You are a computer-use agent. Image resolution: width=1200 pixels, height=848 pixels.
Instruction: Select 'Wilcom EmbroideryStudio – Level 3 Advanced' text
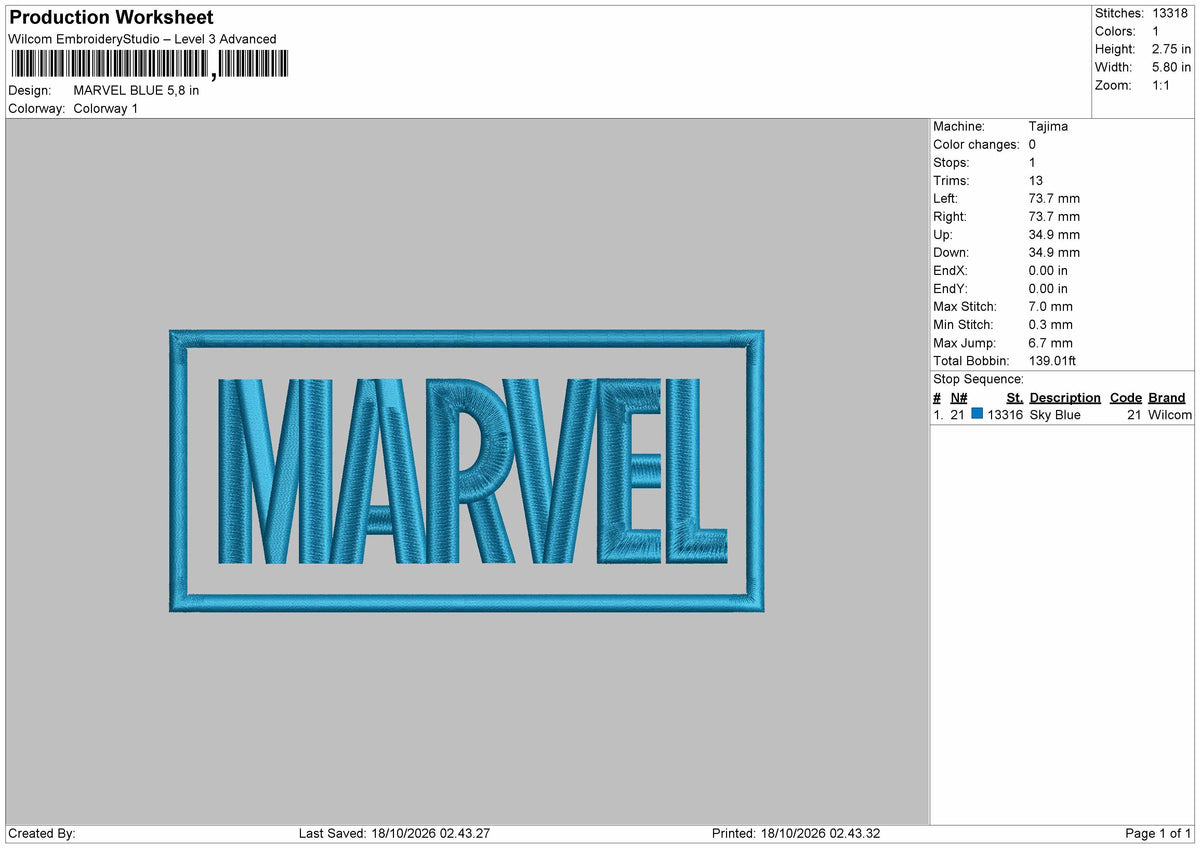(x=142, y=39)
